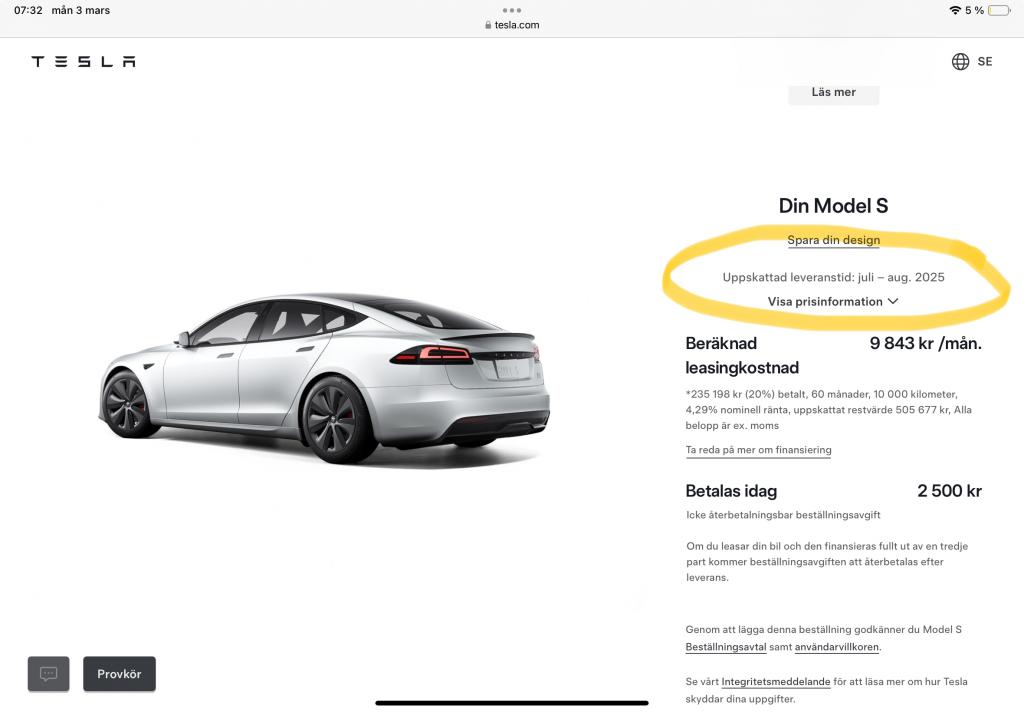Open the användarvillkoren link

coord(837,647)
